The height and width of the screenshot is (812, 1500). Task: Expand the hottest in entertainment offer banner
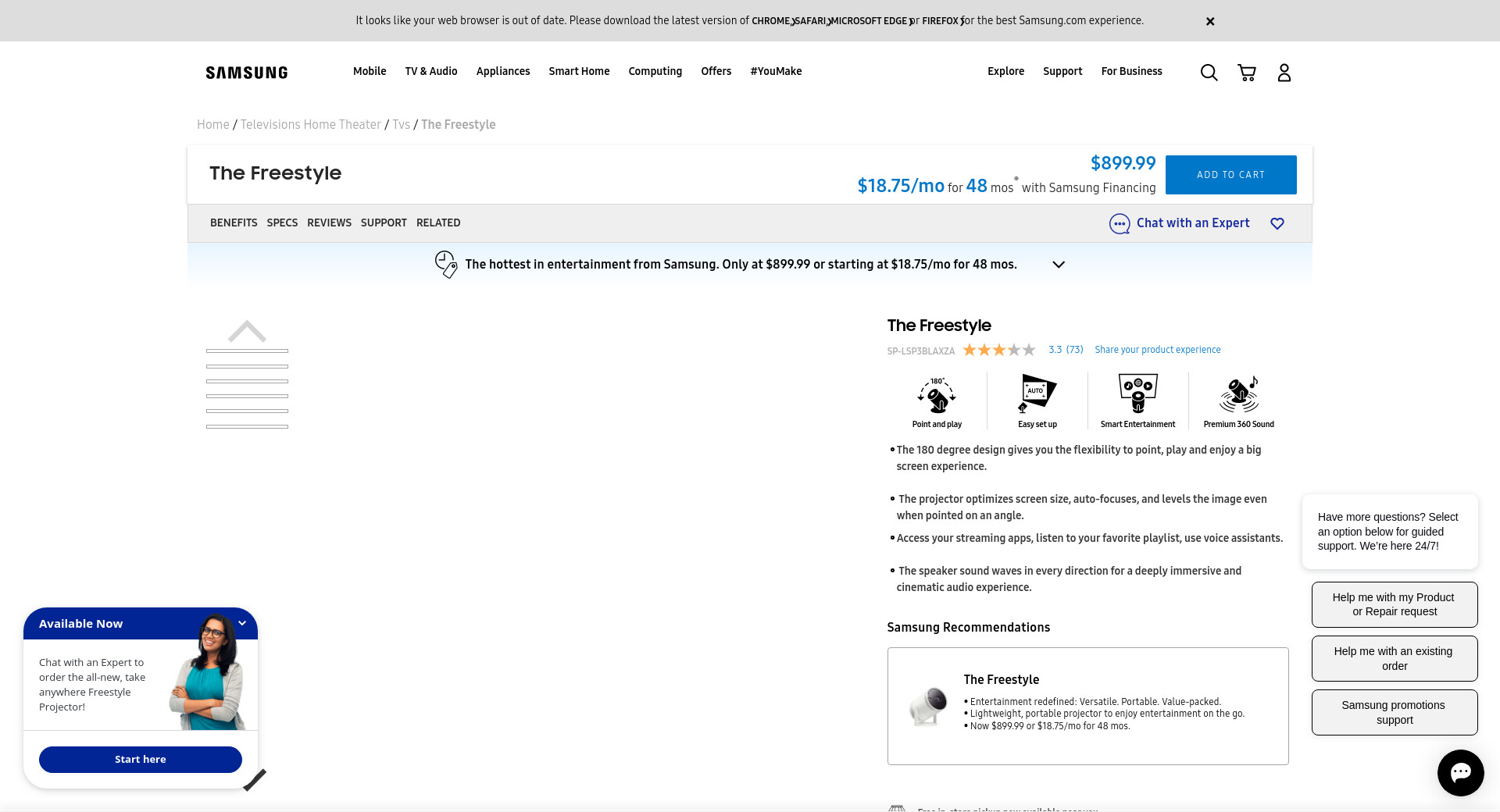tap(1059, 265)
